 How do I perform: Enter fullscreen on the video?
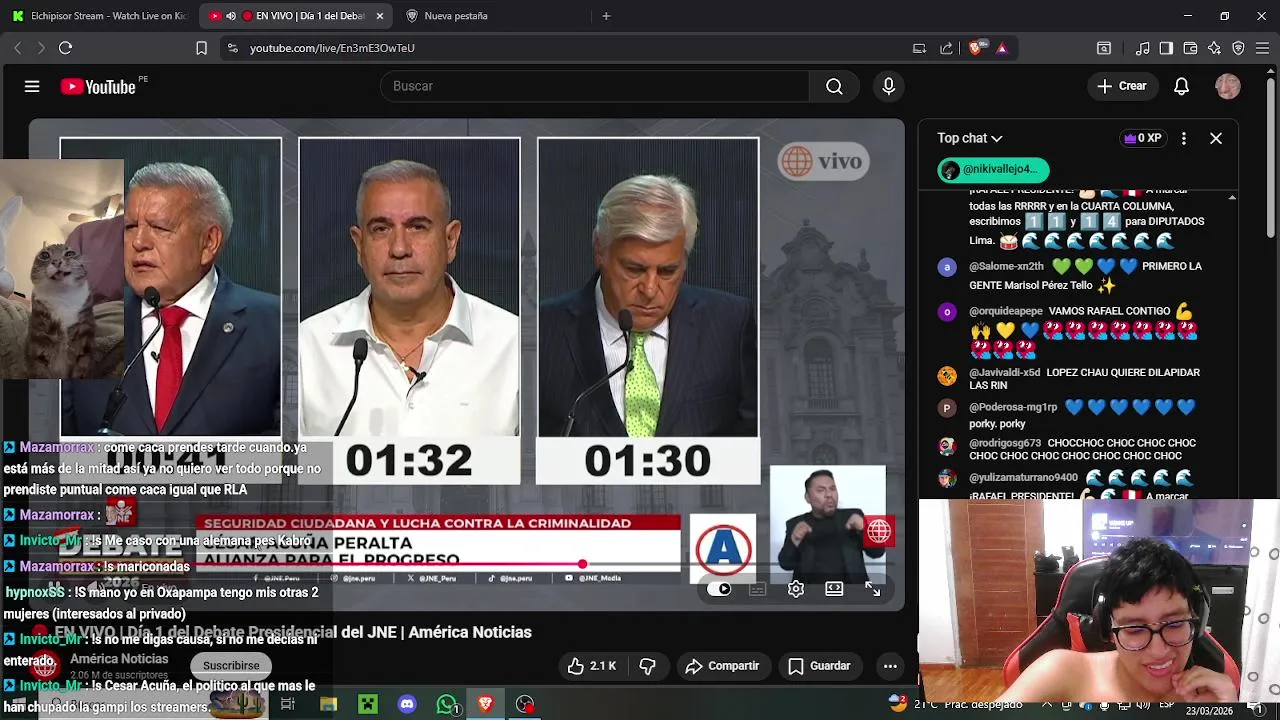872,589
